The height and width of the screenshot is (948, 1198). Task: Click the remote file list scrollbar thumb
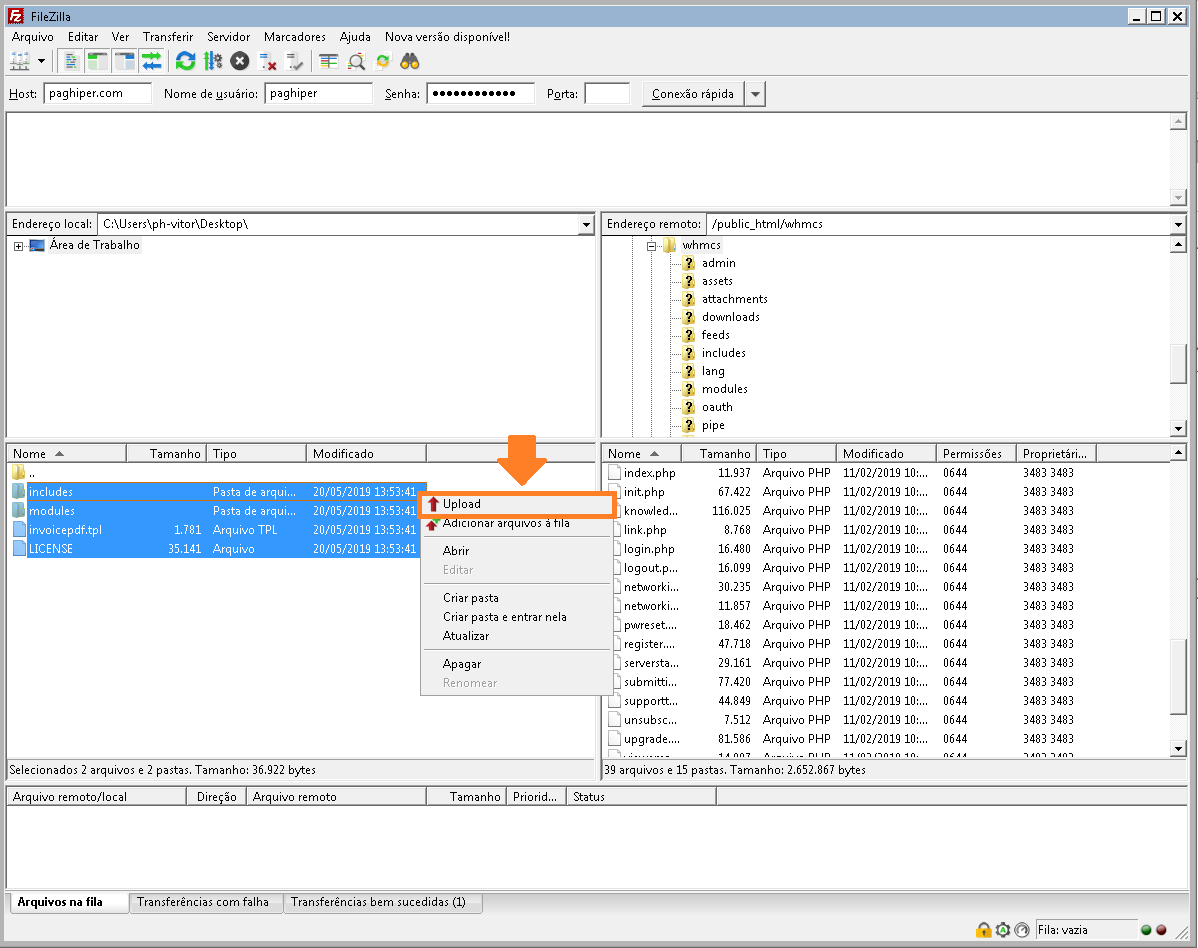1178,677
